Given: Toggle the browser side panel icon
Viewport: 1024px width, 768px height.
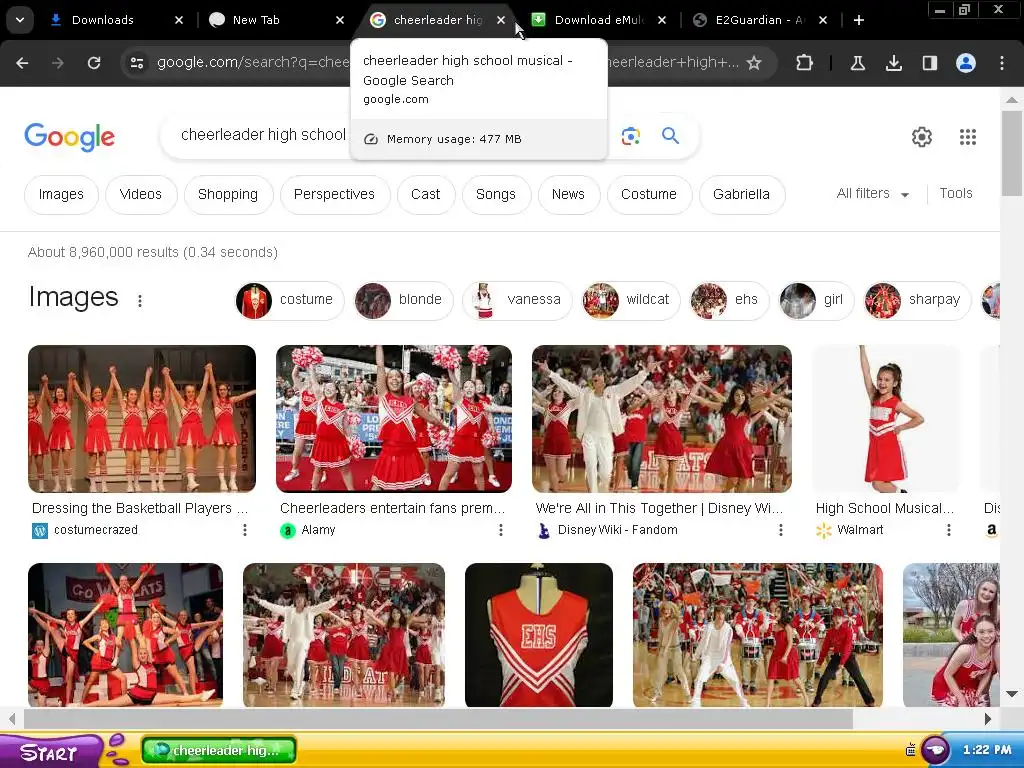Looking at the screenshot, I should point(929,63).
